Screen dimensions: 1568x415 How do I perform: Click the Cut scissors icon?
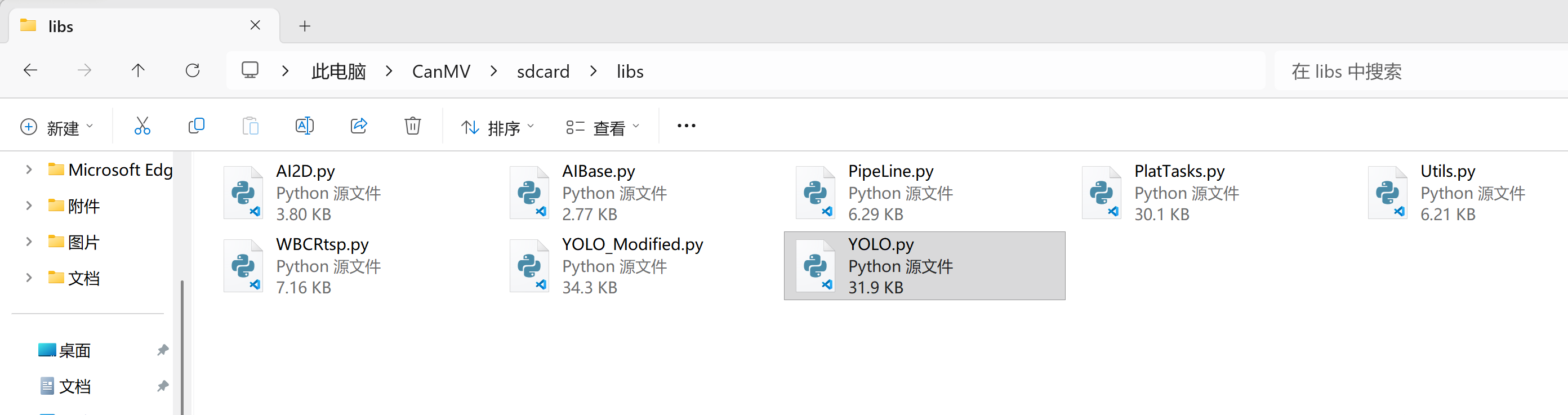[142, 126]
